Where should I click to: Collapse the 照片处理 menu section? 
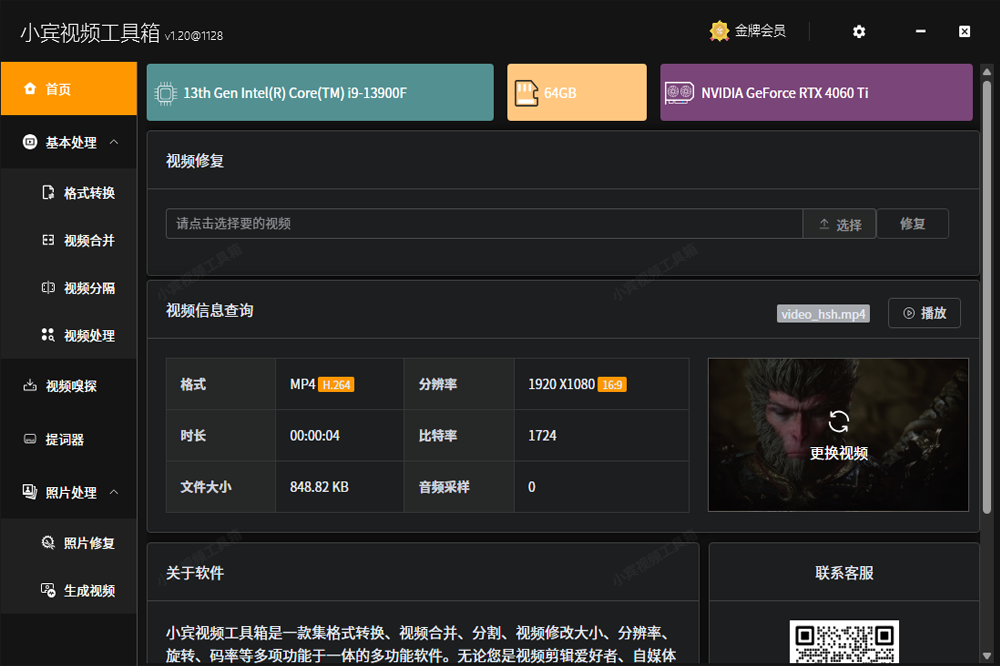pyautogui.click(x=114, y=492)
